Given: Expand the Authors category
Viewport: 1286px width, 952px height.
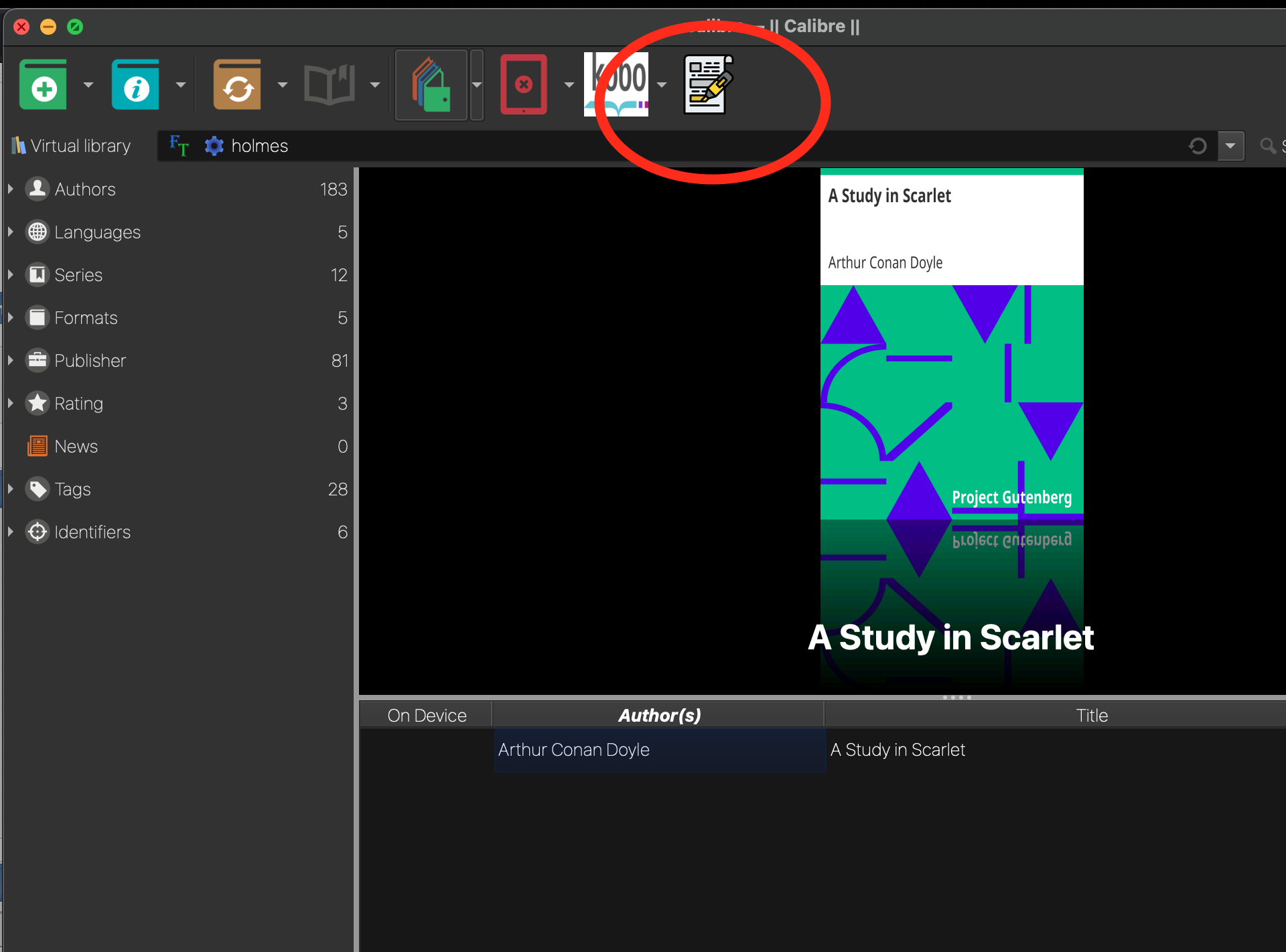Looking at the screenshot, I should tap(11, 189).
